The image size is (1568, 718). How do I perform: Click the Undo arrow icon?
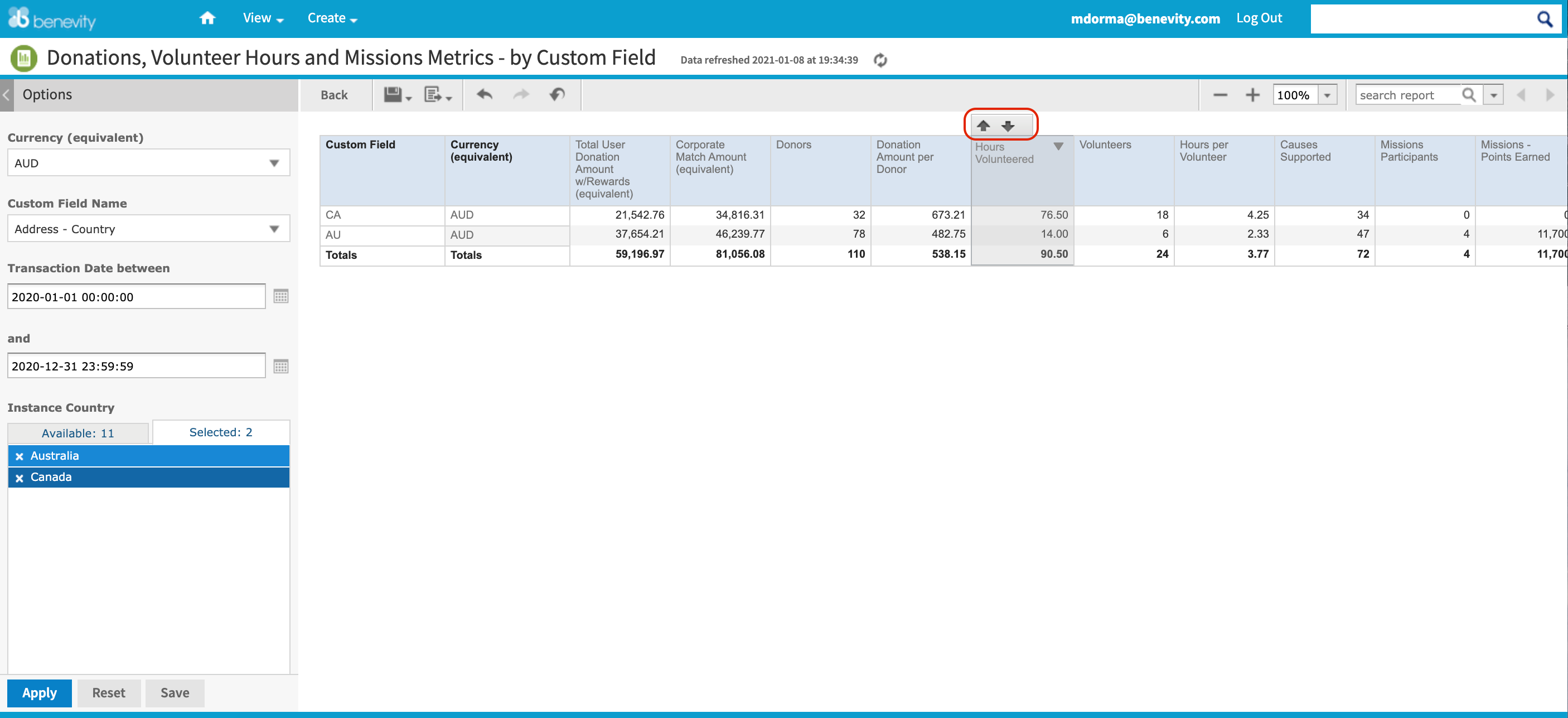[485, 94]
